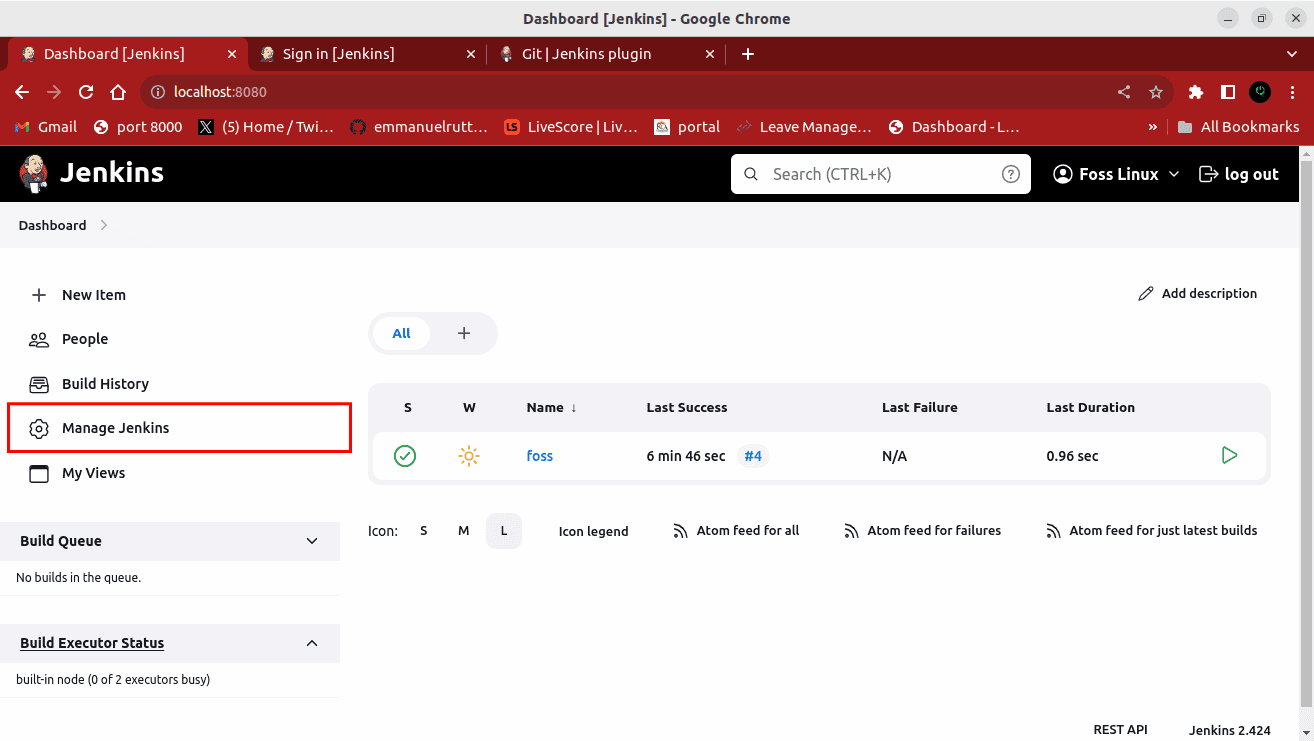Image resolution: width=1314 pixels, height=741 pixels.
Task: Click the search help question mark icon
Action: [1011, 174]
